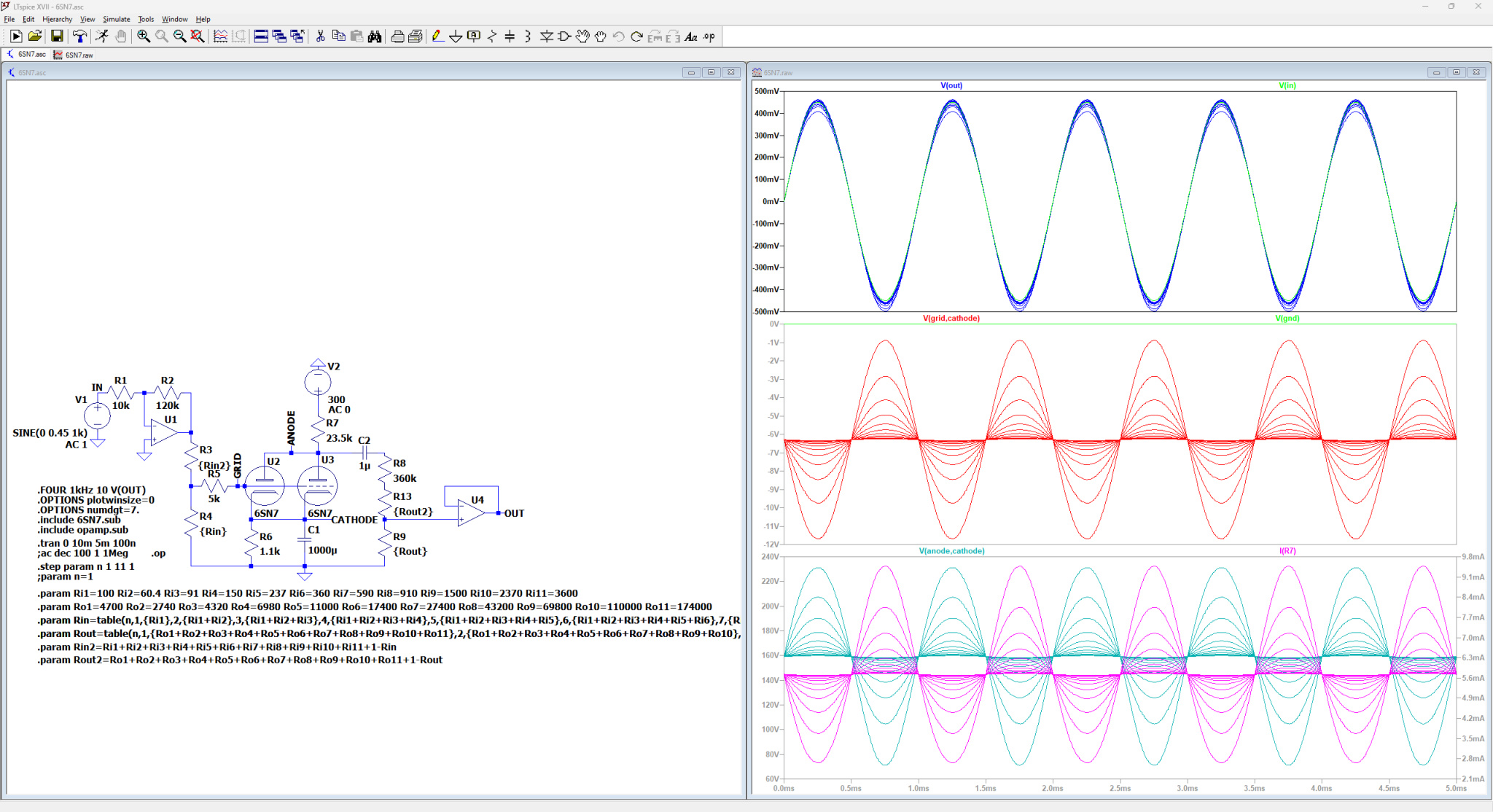Open the Edit menu
Image resolution: width=1493 pixels, height=812 pixels.
[28, 20]
